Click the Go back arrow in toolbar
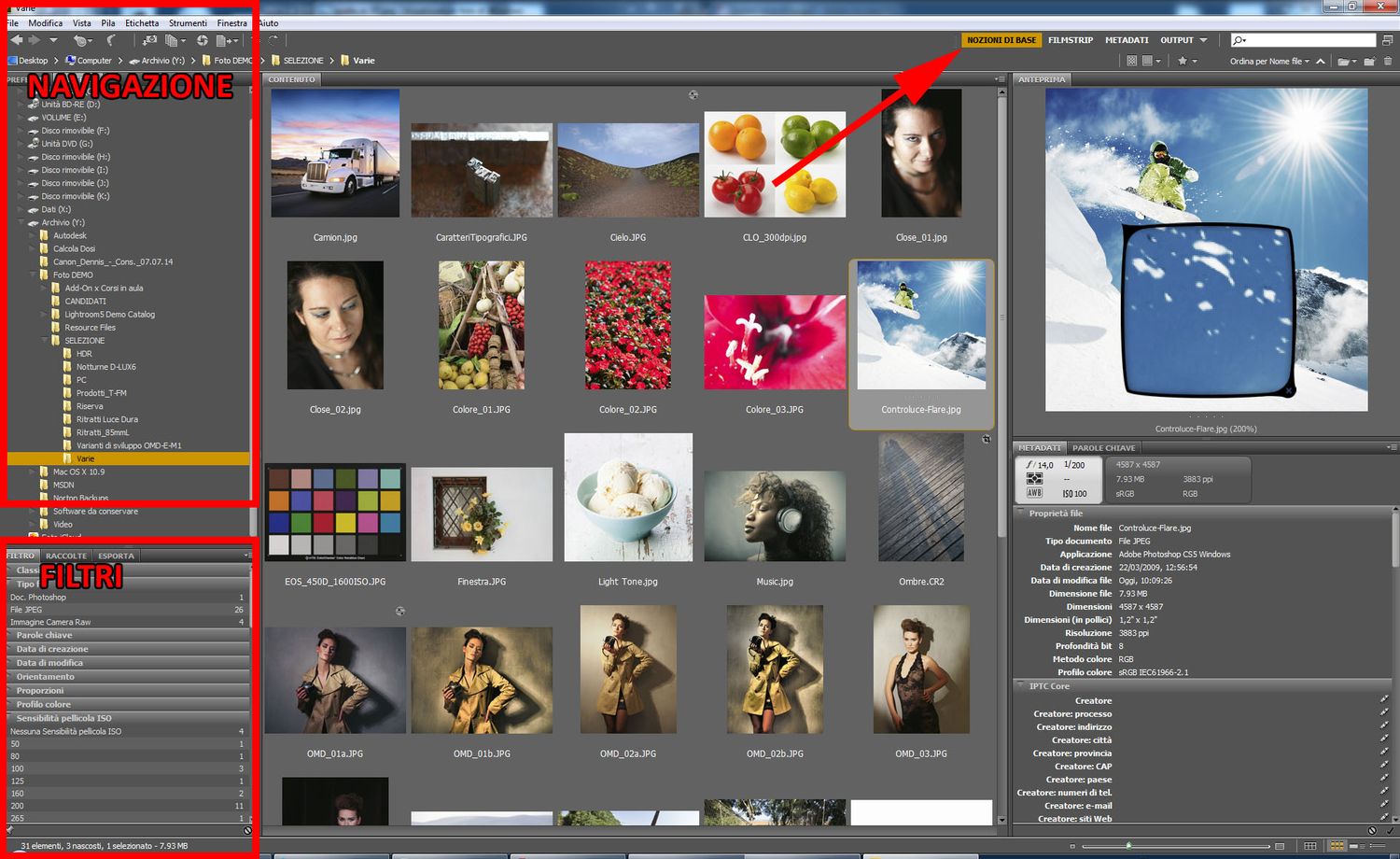 pos(16,40)
